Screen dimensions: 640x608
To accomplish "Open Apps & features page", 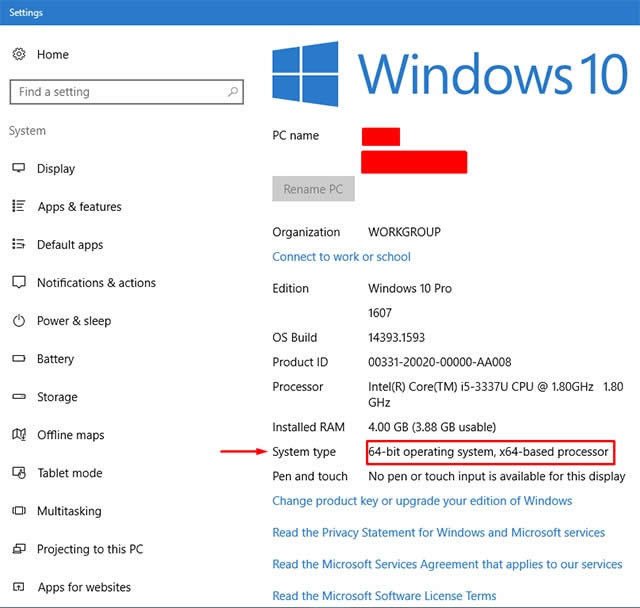I will [80, 206].
